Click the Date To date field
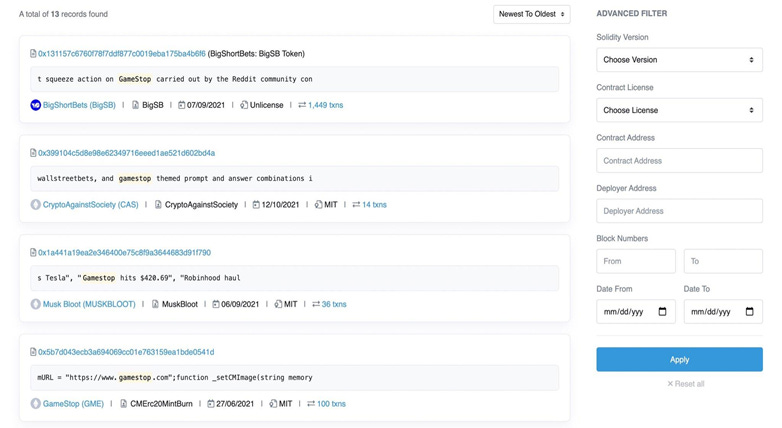 (x=723, y=312)
